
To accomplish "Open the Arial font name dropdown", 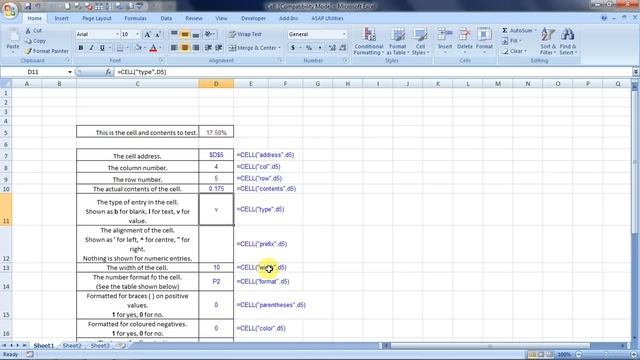I will pyautogui.click(x=117, y=34).
